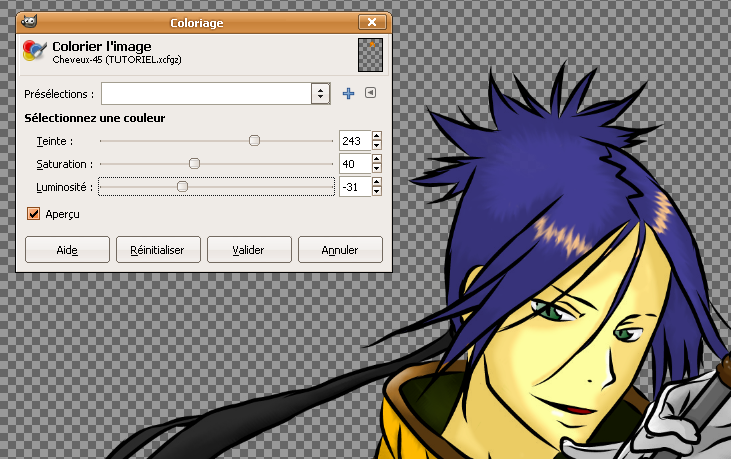Click the GIMP Wilber icon in title bar
The height and width of the screenshot is (459, 731).
pyautogui.click(x=30, y=21)
